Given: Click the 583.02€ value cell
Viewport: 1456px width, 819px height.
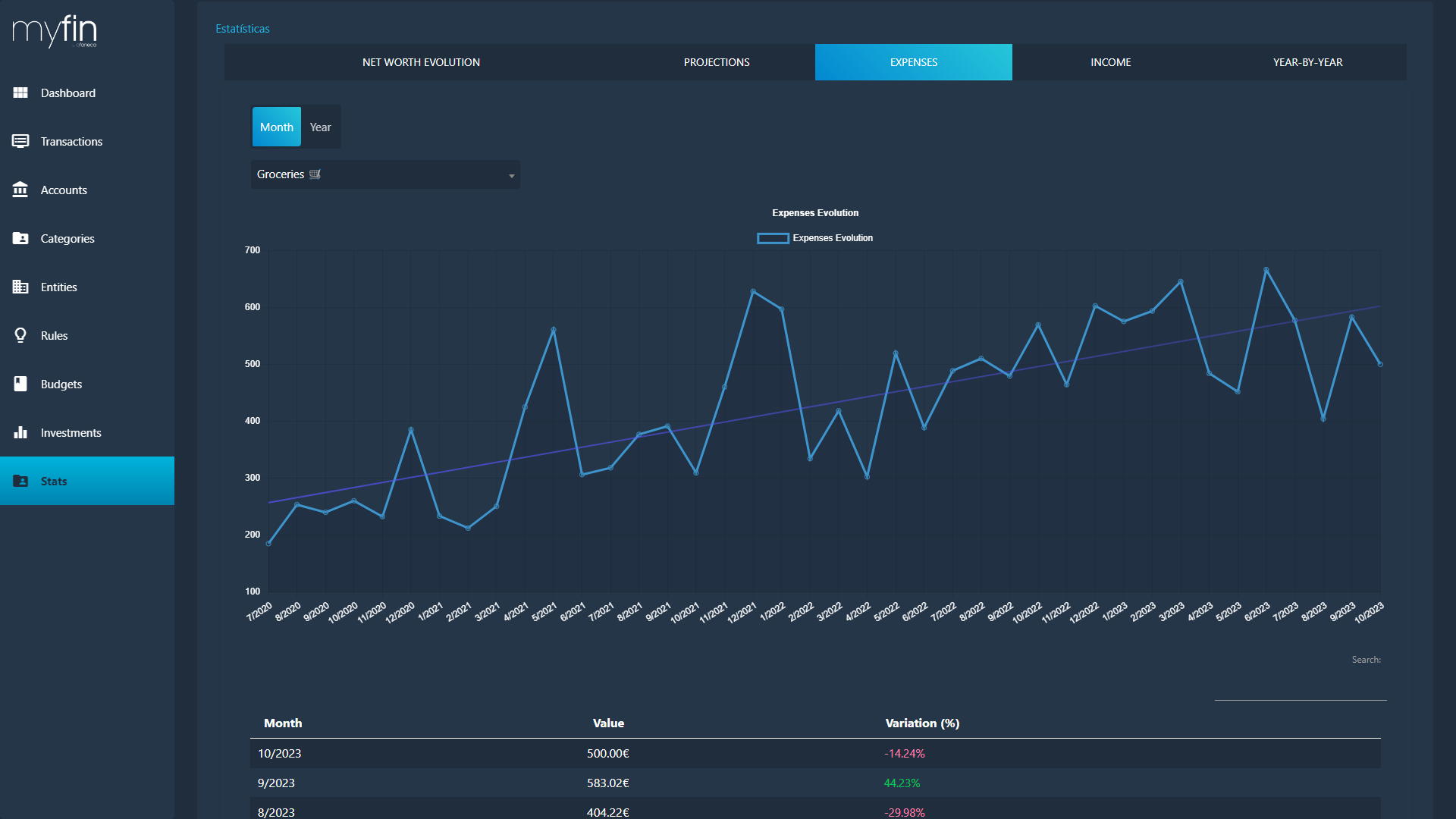Looking at the screenshot, I should [x=607, y=783].
